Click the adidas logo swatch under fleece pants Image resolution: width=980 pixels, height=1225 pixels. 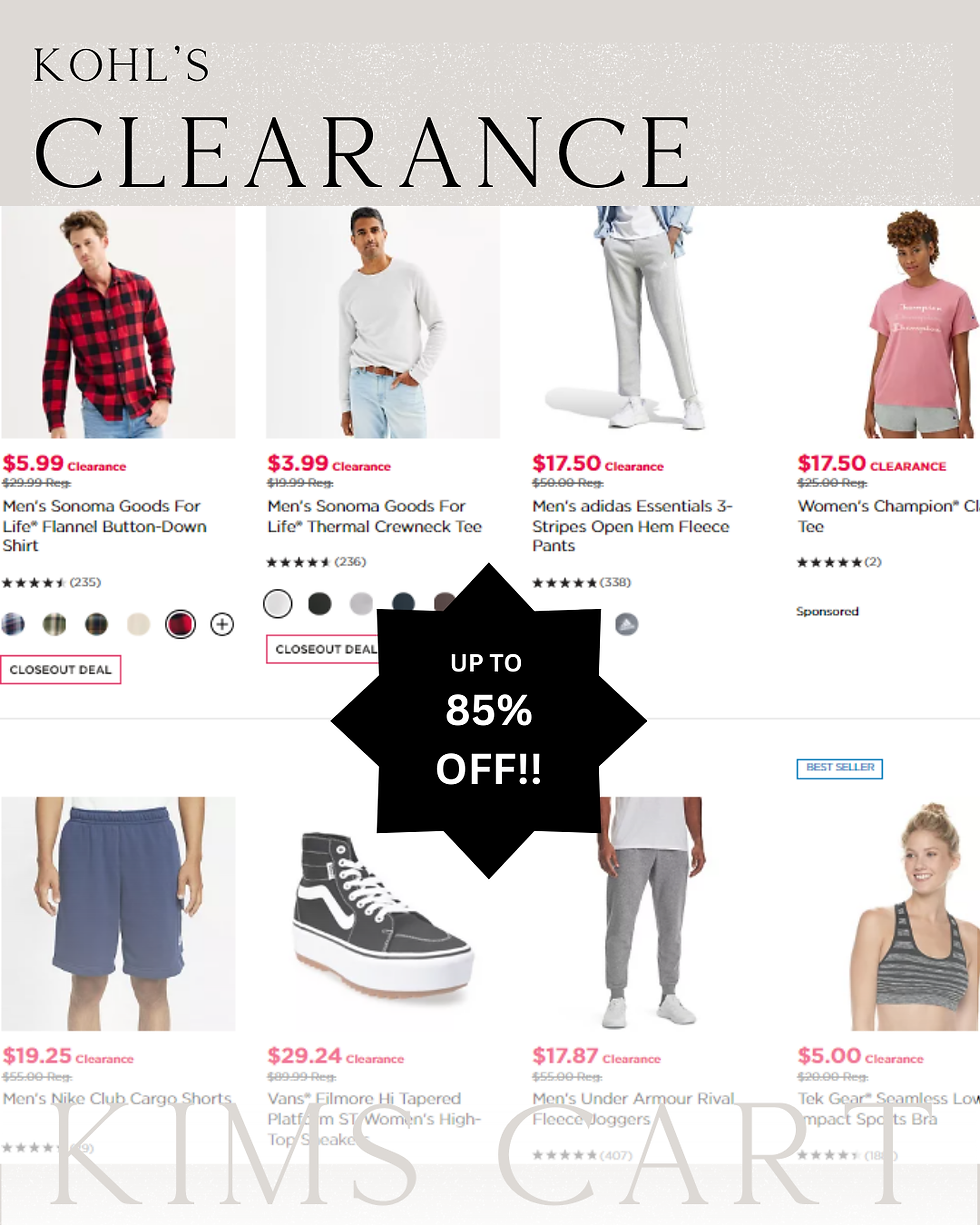626,625
